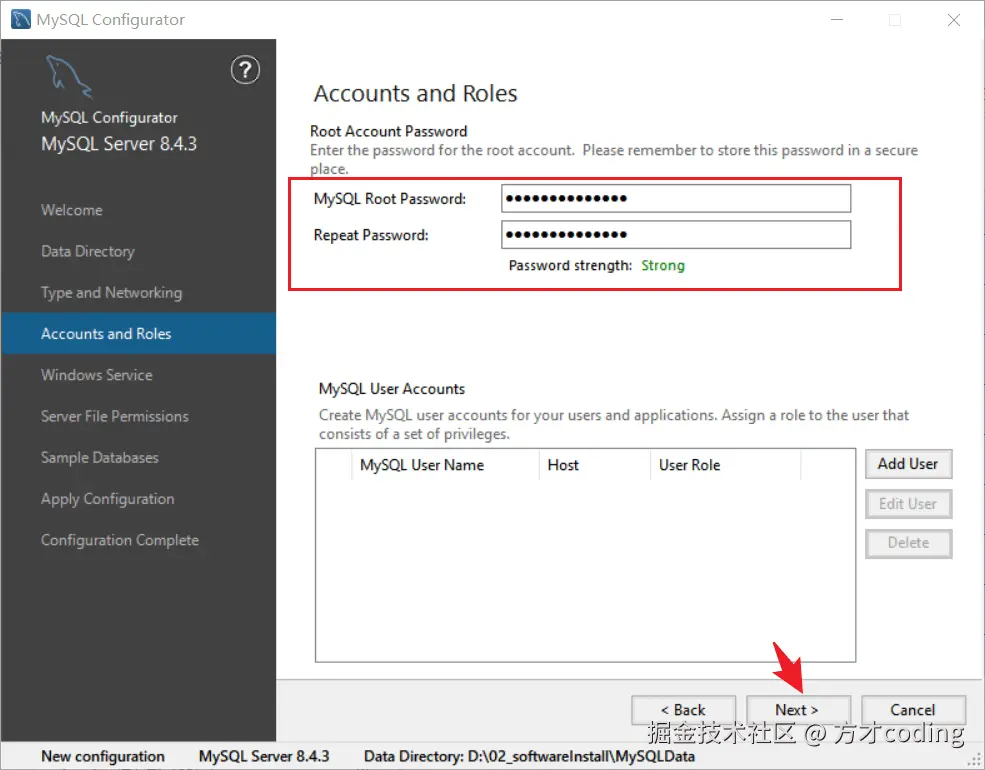Open the Configuration Complete step

[x=120, y=540]
